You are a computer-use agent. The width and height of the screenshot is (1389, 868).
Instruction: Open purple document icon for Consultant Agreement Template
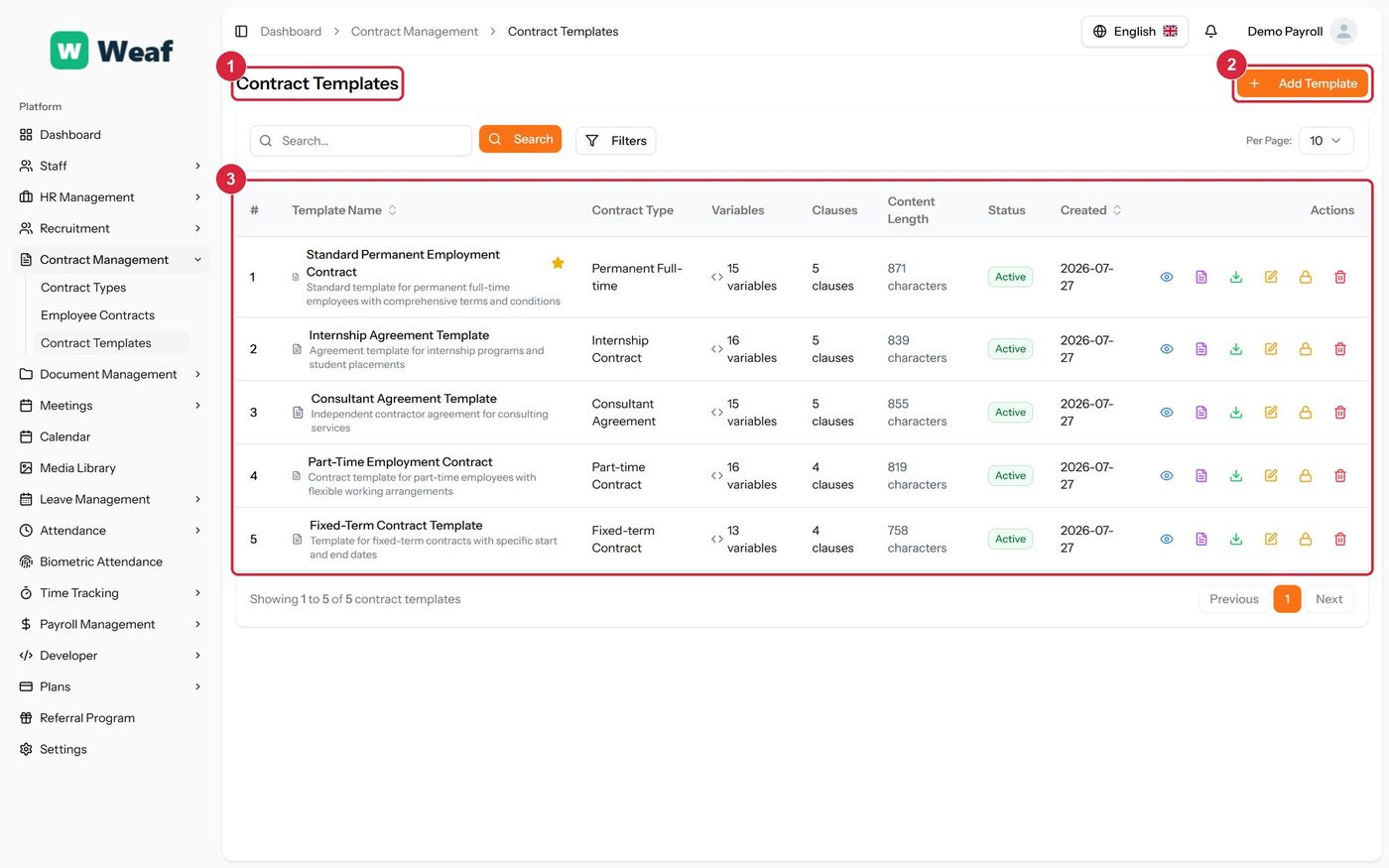pos(1201,413)
